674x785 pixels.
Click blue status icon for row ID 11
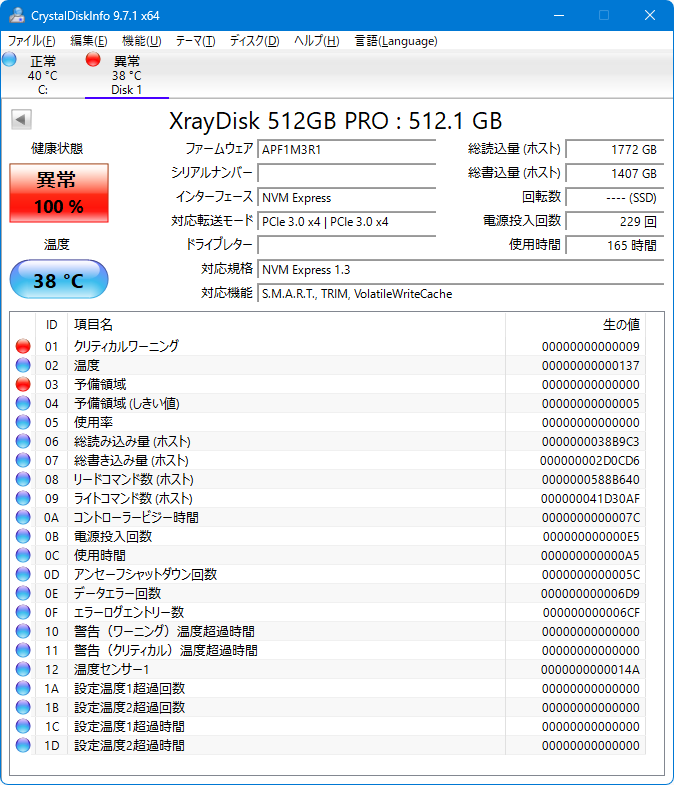[23, 650]
